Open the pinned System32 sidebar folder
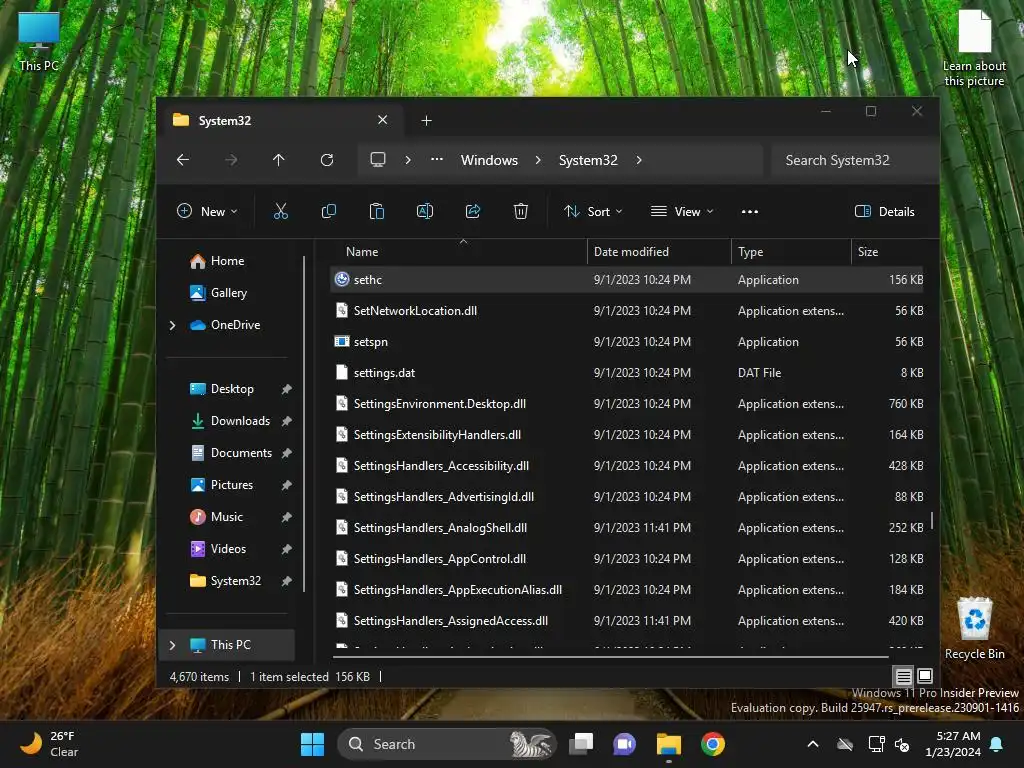 (236, 581)
